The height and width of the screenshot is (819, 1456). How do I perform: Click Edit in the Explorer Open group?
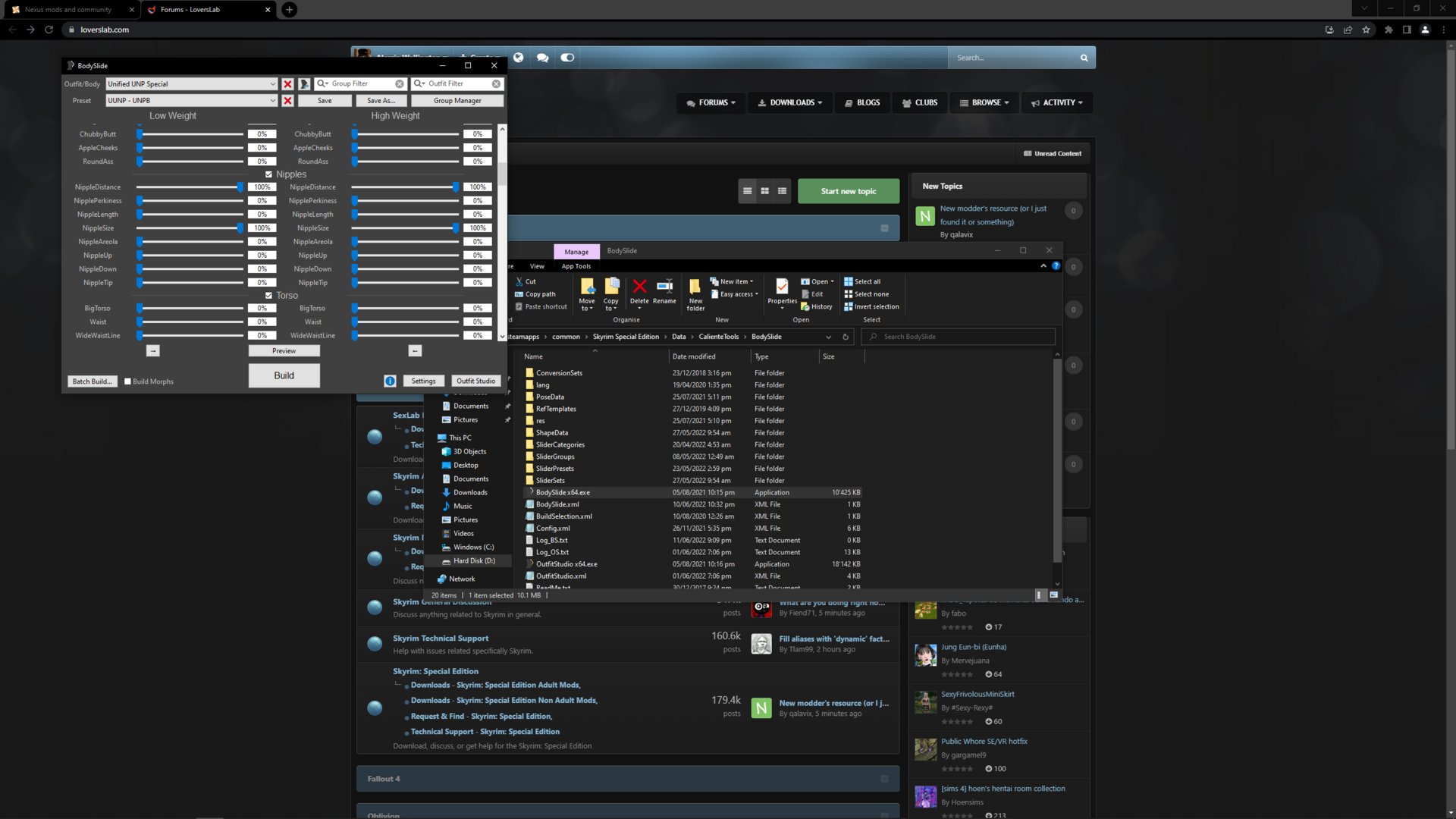(812, 294)
